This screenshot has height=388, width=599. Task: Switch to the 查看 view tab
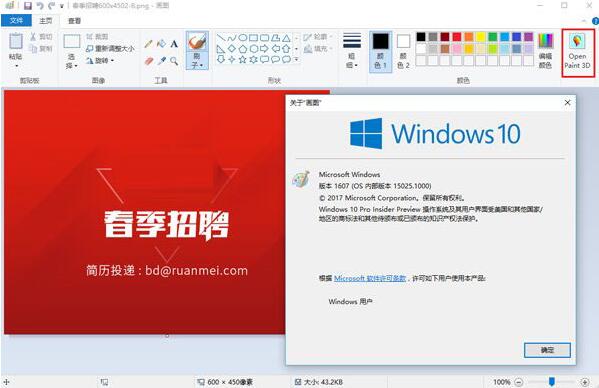point(74,21)
